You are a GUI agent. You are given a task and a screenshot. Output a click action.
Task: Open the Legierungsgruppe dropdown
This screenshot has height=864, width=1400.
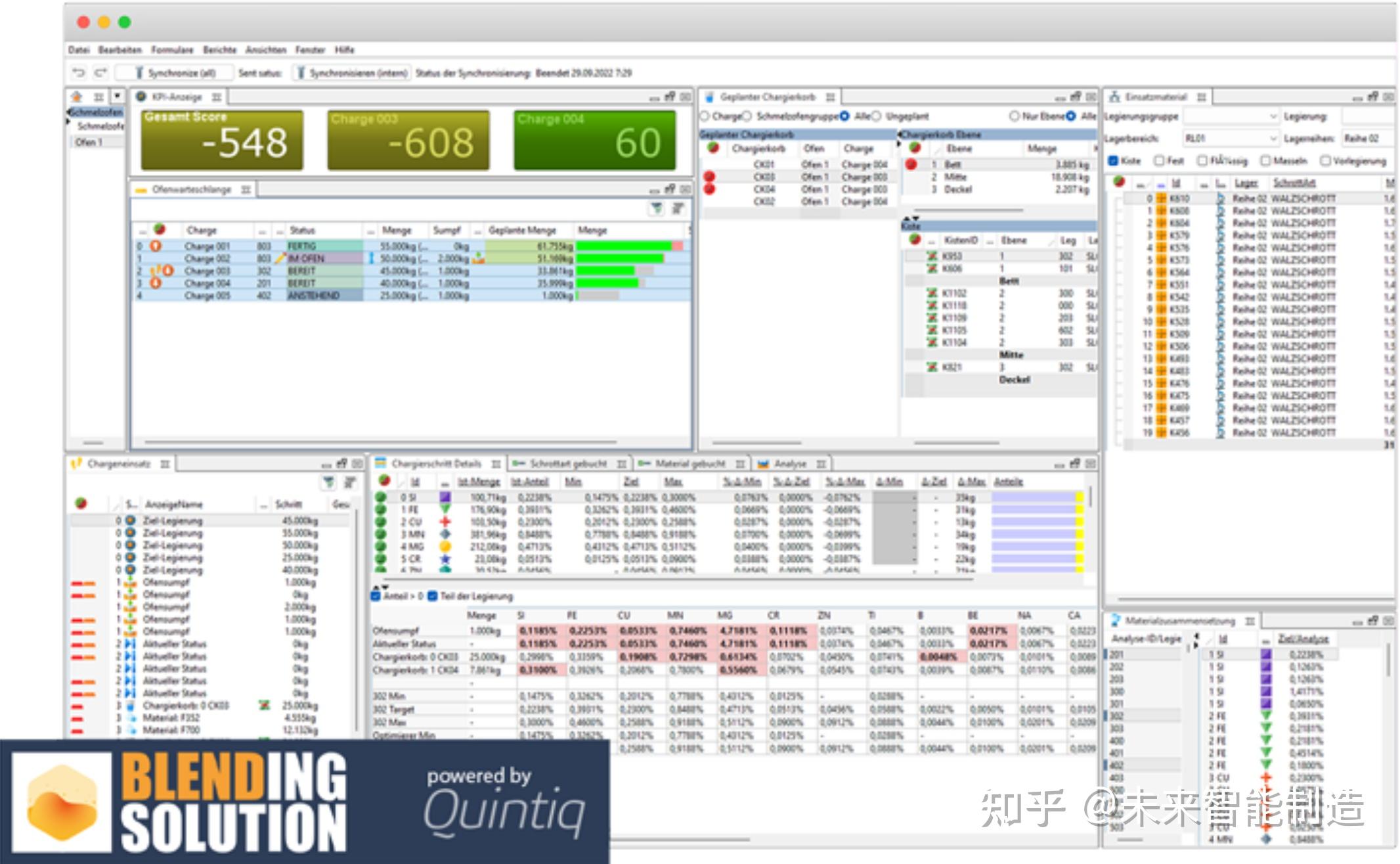[1273, 116]
